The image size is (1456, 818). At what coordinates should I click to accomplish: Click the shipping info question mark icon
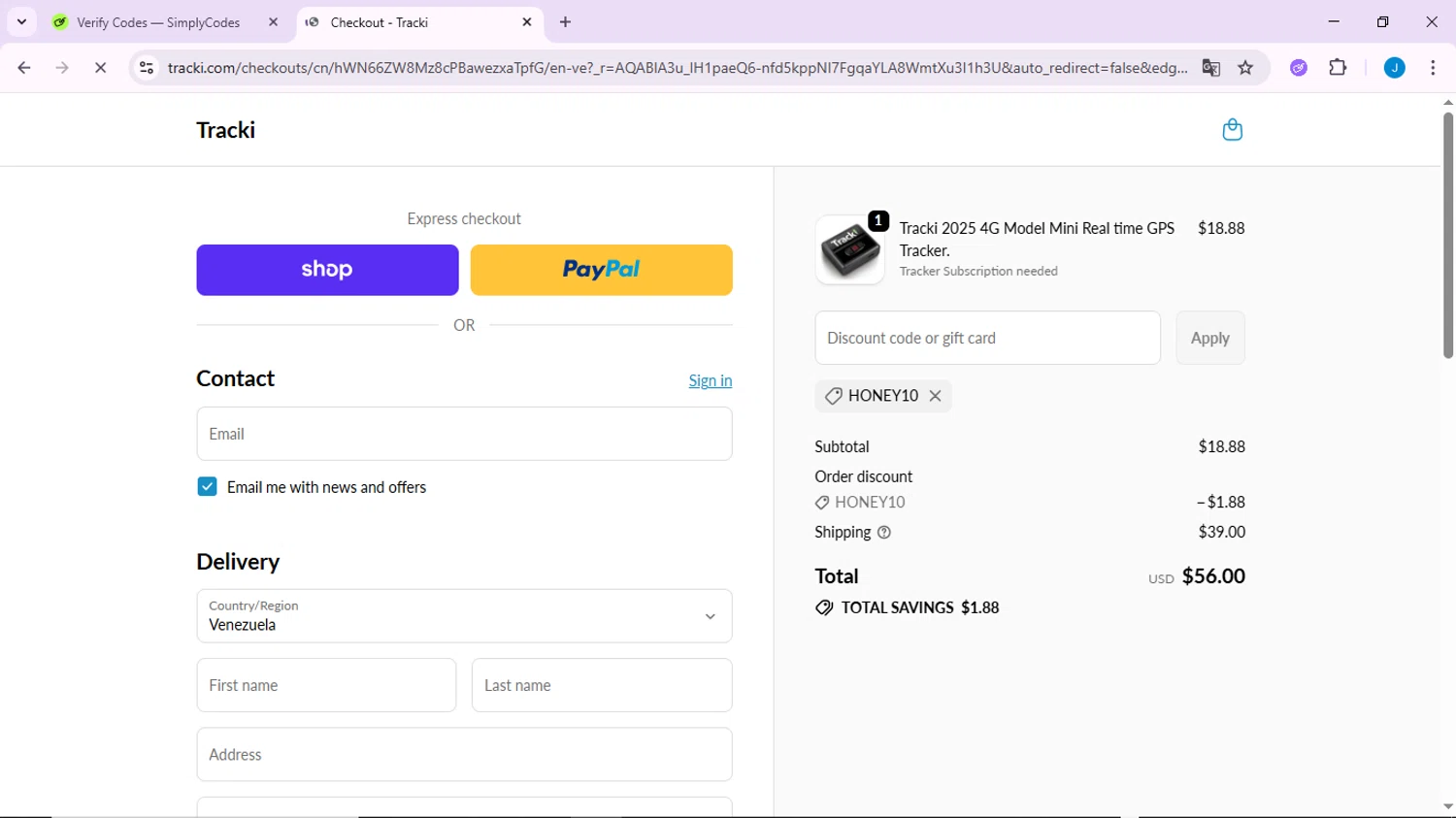(x=884, y=533)
